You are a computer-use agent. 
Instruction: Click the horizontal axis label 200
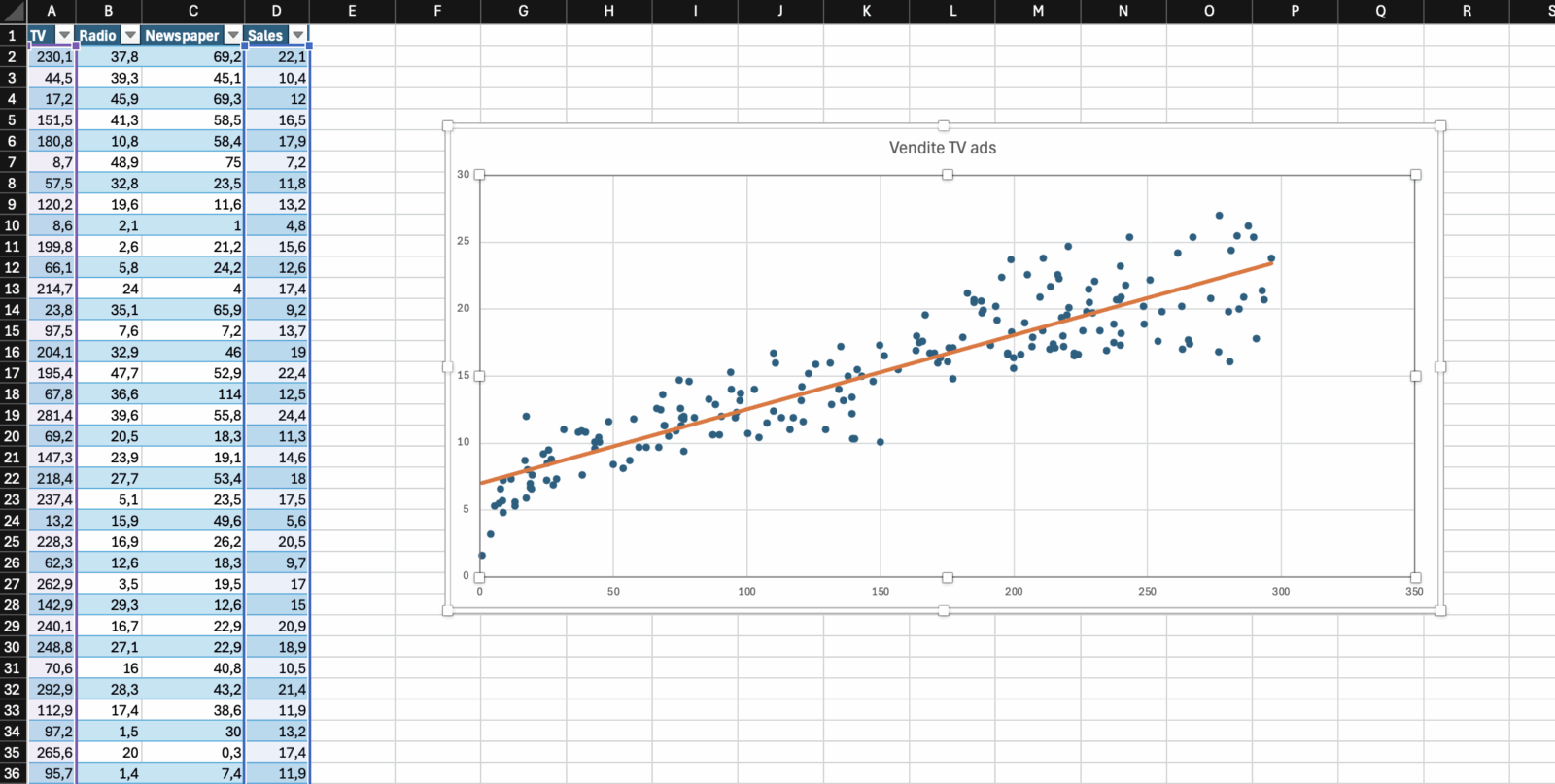[1014, 591]
